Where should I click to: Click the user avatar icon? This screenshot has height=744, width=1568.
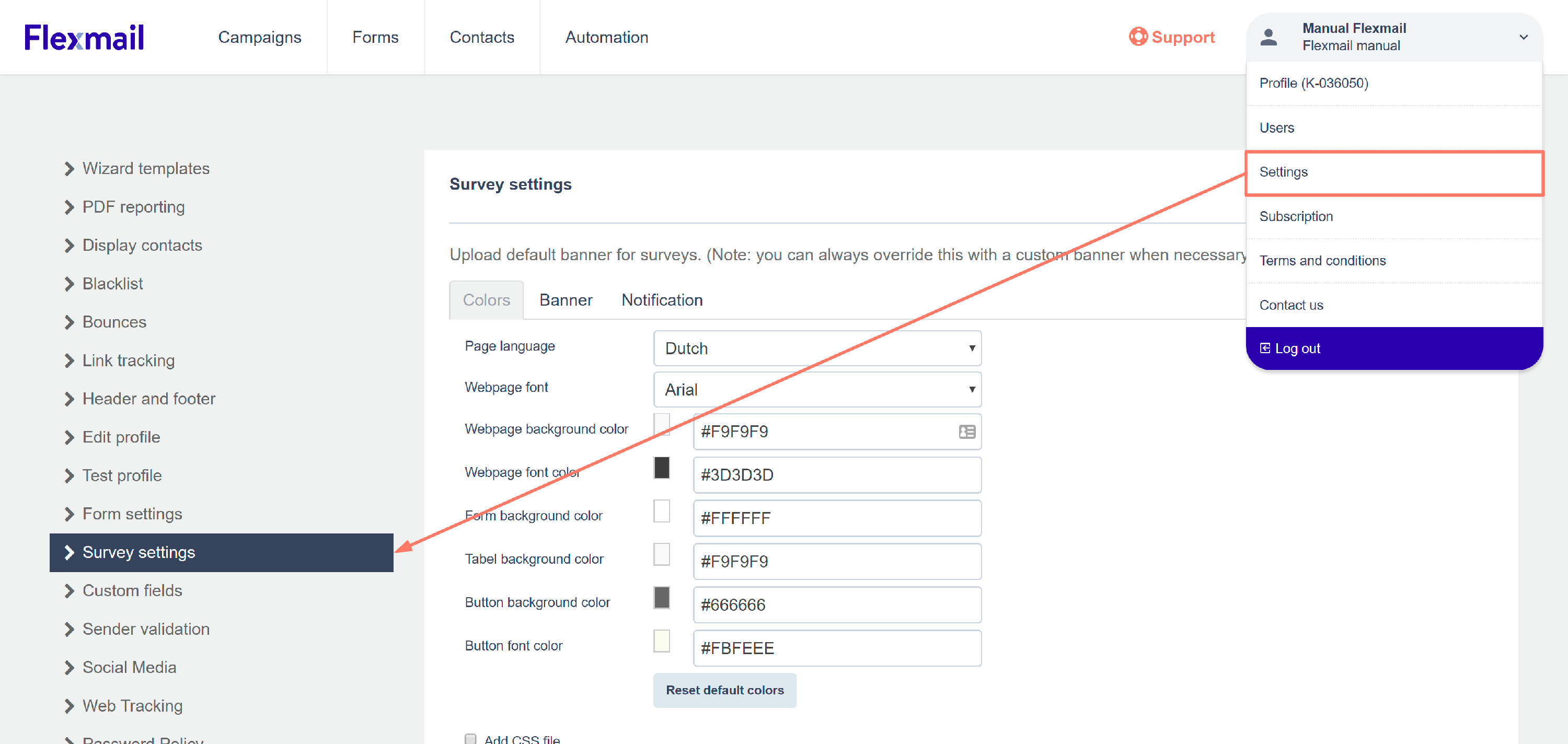[x=1268, y=37]
